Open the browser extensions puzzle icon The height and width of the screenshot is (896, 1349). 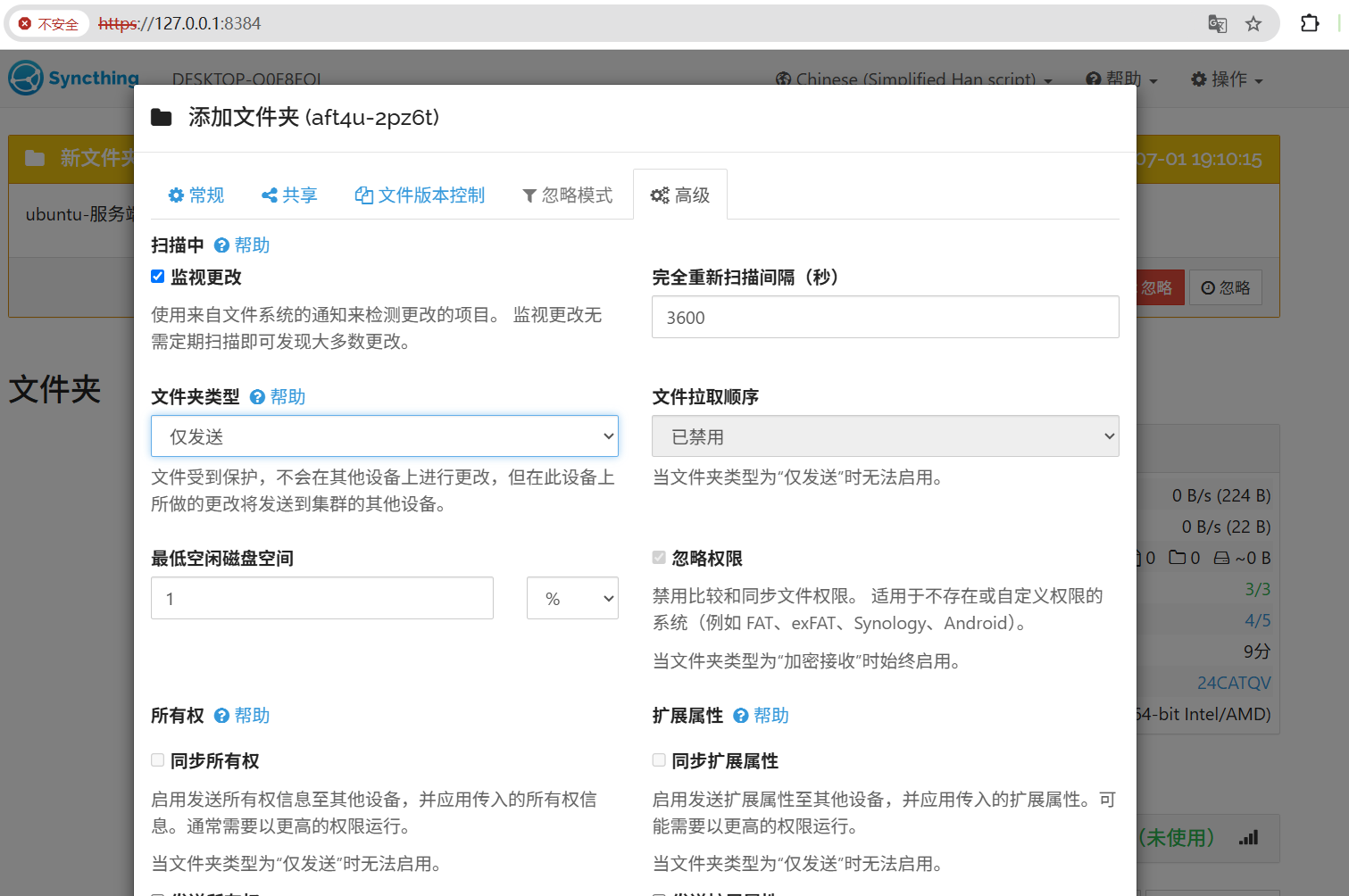point(1310,23)
